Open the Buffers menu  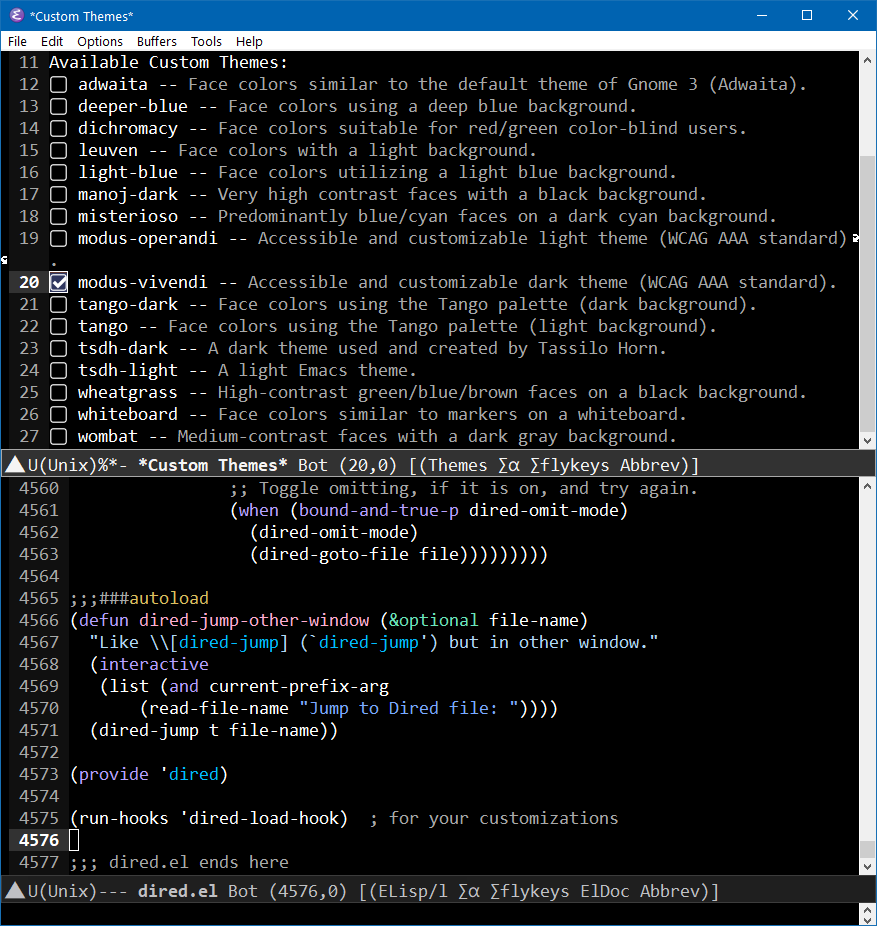tap(157, 41)
